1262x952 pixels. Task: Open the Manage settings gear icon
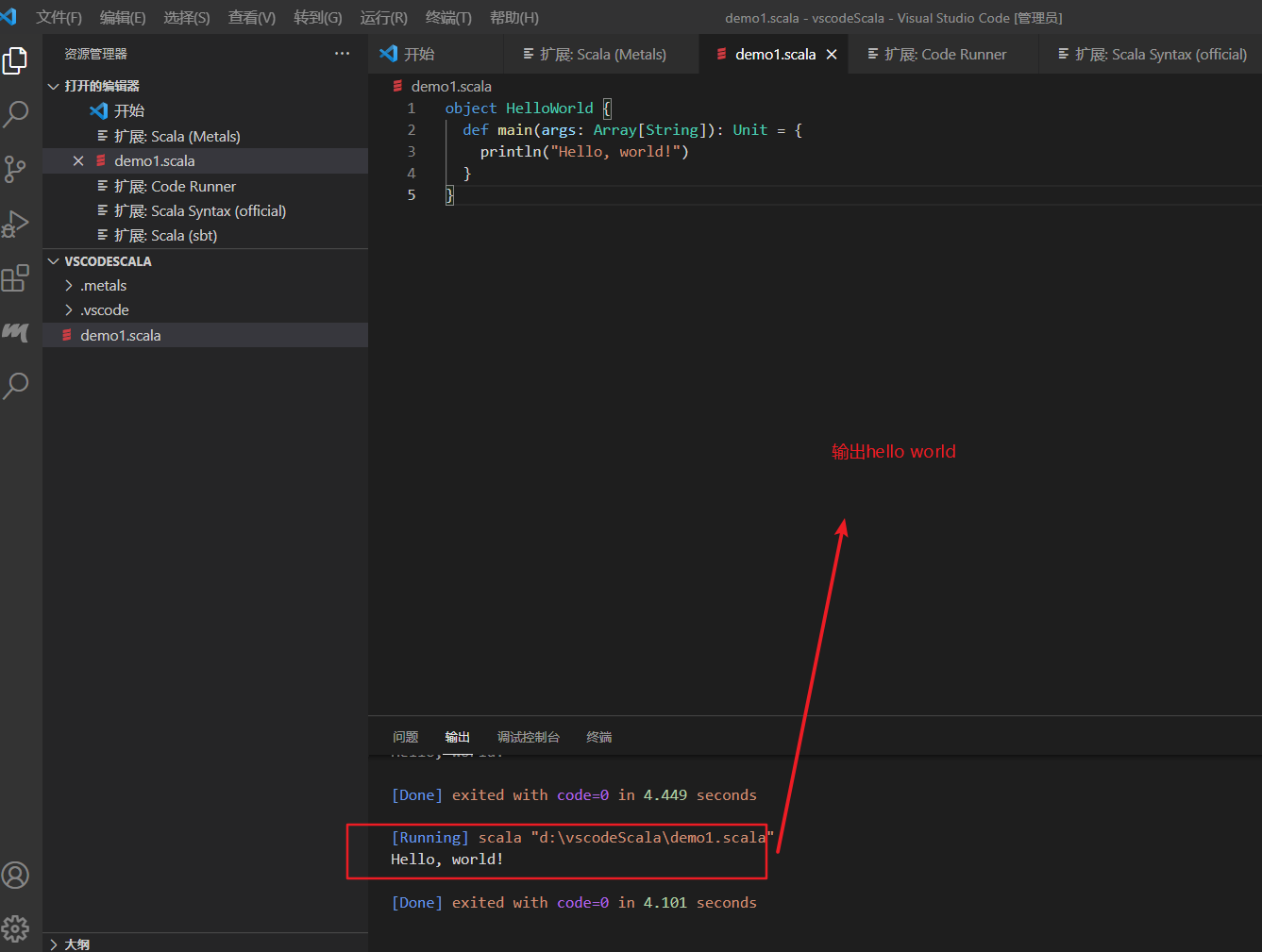pyautogui.click(x=15, y=927)
